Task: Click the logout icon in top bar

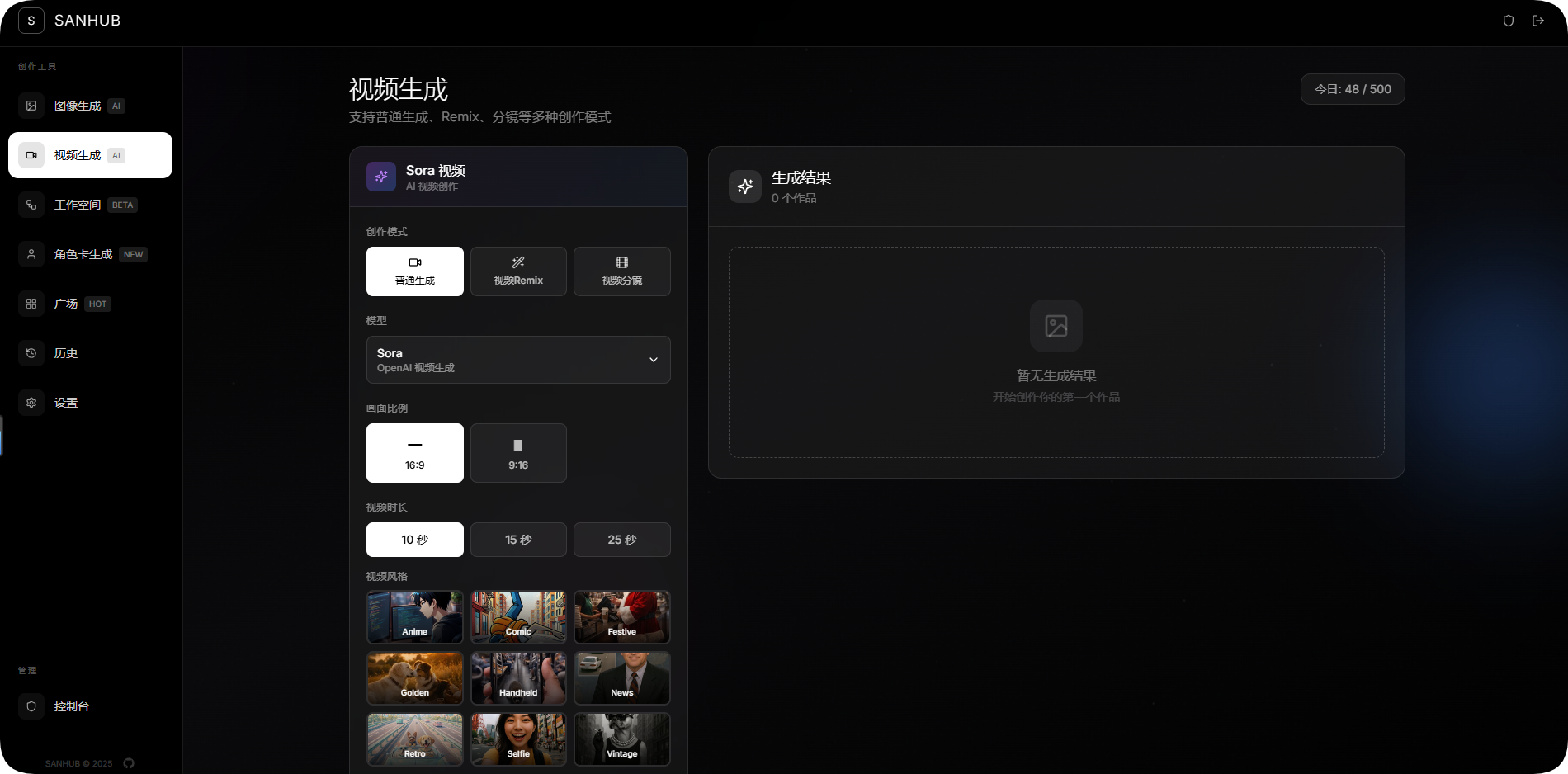Action: (x=1538, y=21)
